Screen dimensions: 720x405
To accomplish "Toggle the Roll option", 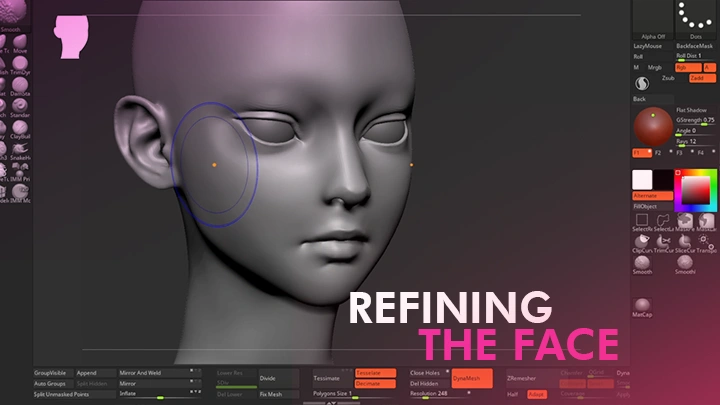I will pyautogui.click(x=652, y=56).
